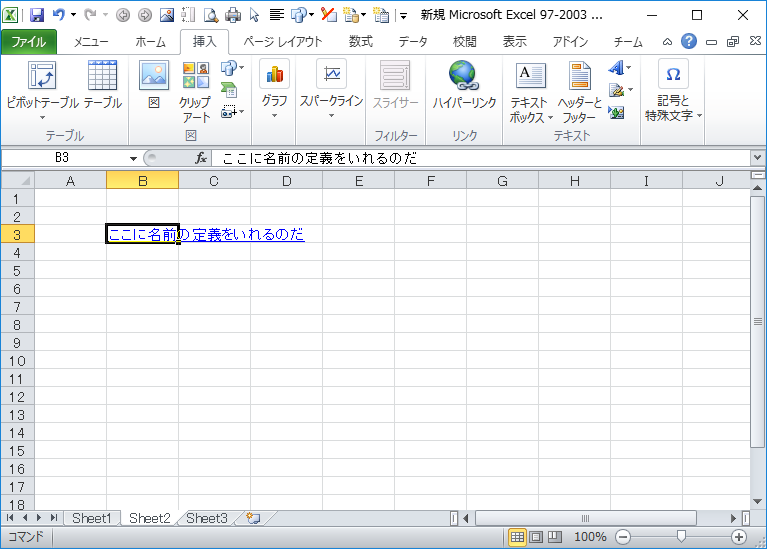The height and width of the screenshot is (549, 767).
Task: Open the signature line dropdown
Action: [x=630, y=90]
